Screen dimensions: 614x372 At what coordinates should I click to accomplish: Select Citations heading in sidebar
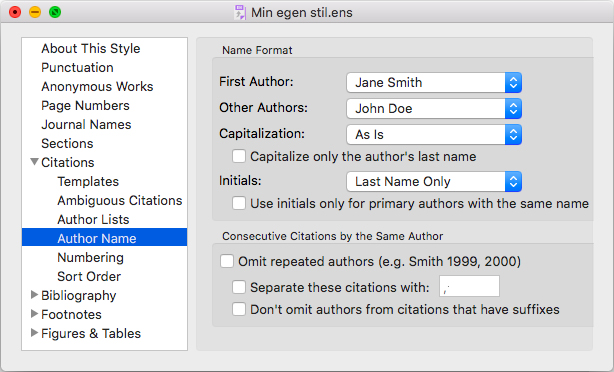pos(68,163)
